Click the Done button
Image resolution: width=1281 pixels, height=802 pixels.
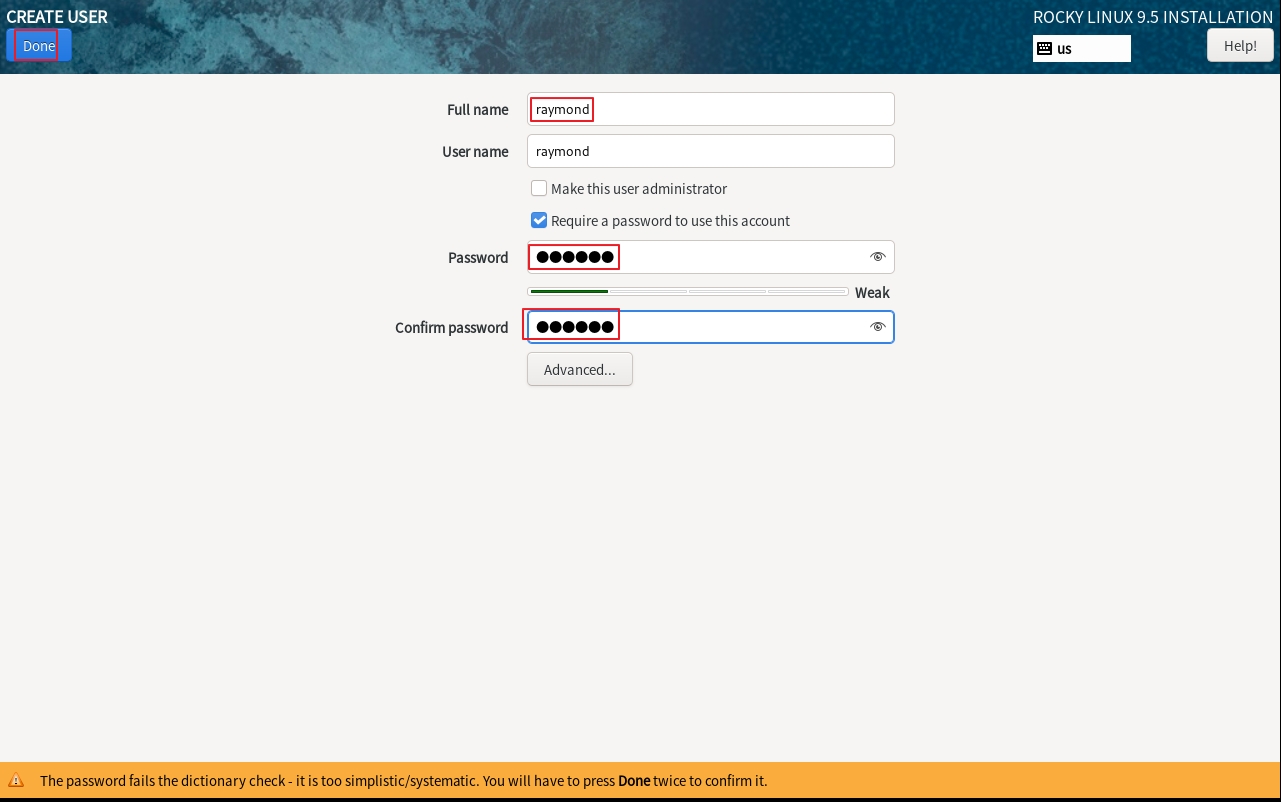(x=39, y=46)
